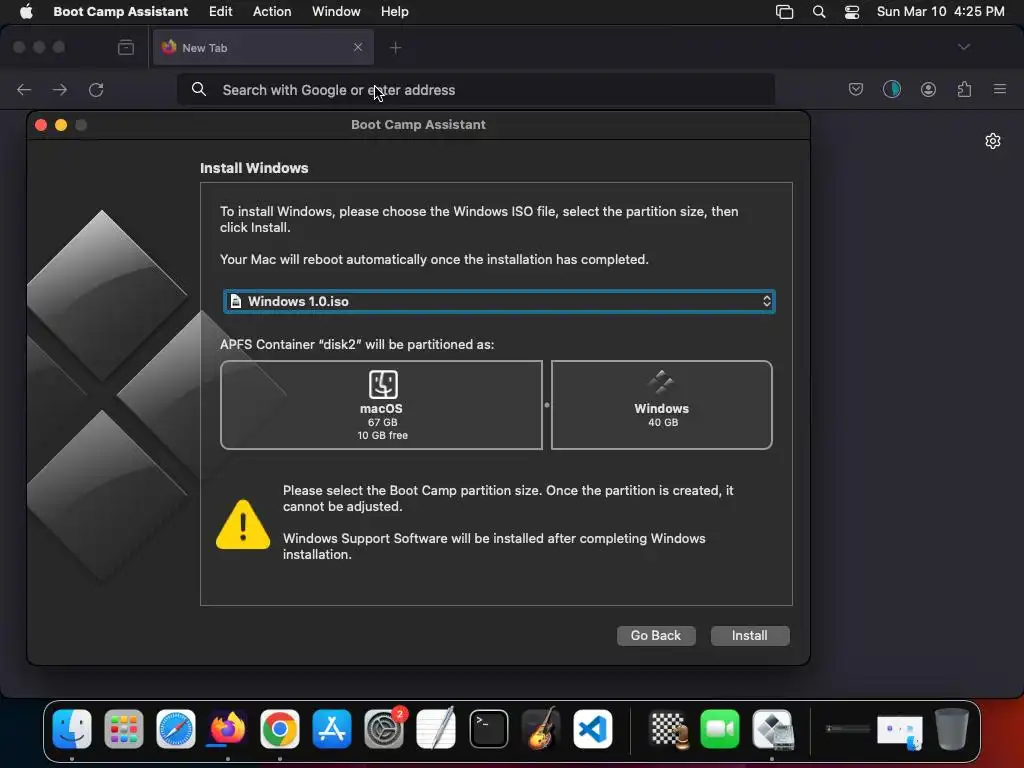This screenshot has width=1024, height=768.
Task: Open Launchpad in the Dock
Action: 123,729
